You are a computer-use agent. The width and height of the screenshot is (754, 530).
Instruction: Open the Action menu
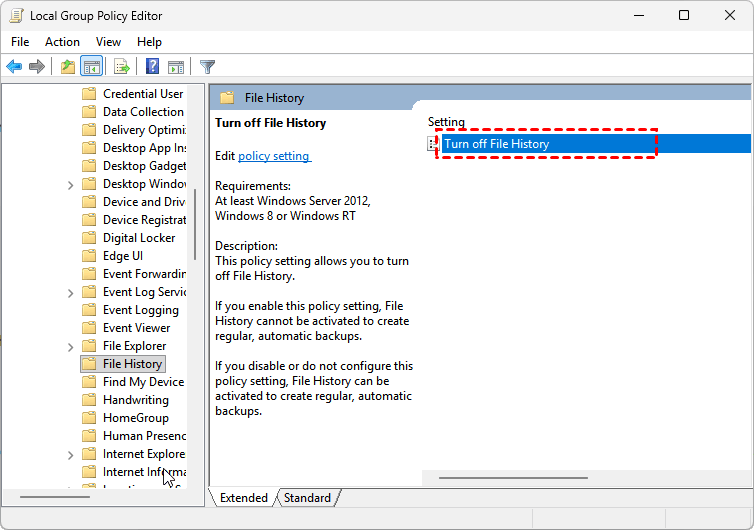pos(62,42)
